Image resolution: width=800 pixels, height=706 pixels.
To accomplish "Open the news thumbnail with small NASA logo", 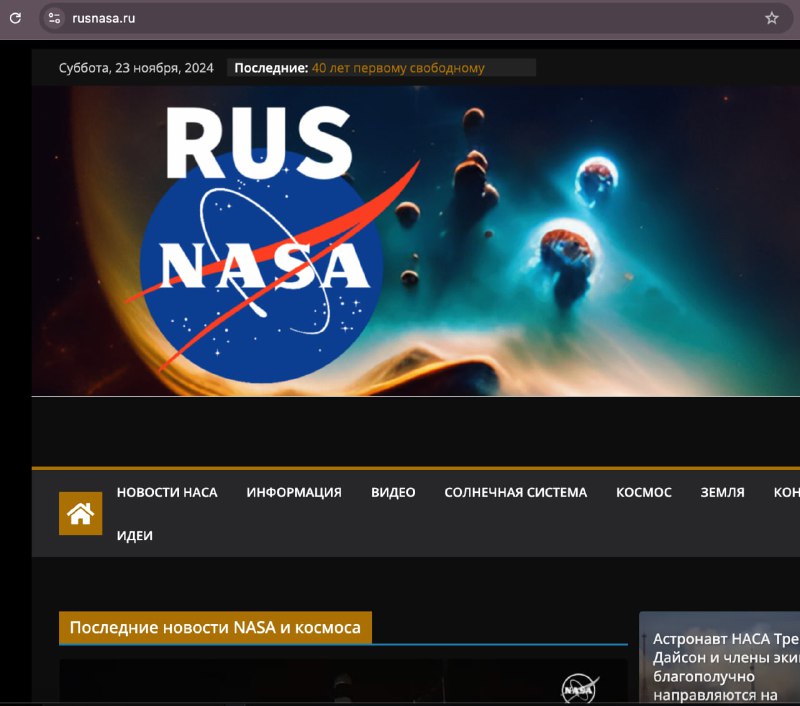I will [343, 682].
